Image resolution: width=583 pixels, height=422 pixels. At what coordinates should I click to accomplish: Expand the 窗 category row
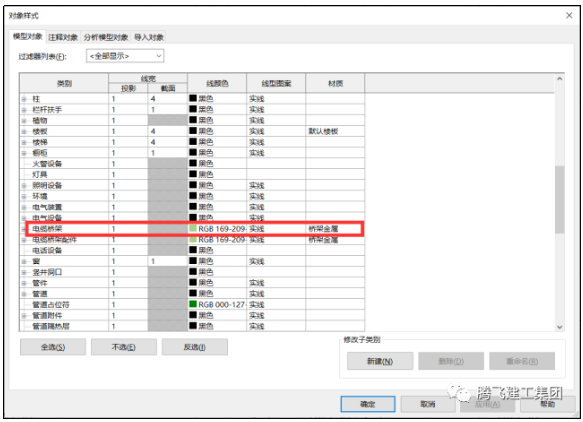(24, 261)
